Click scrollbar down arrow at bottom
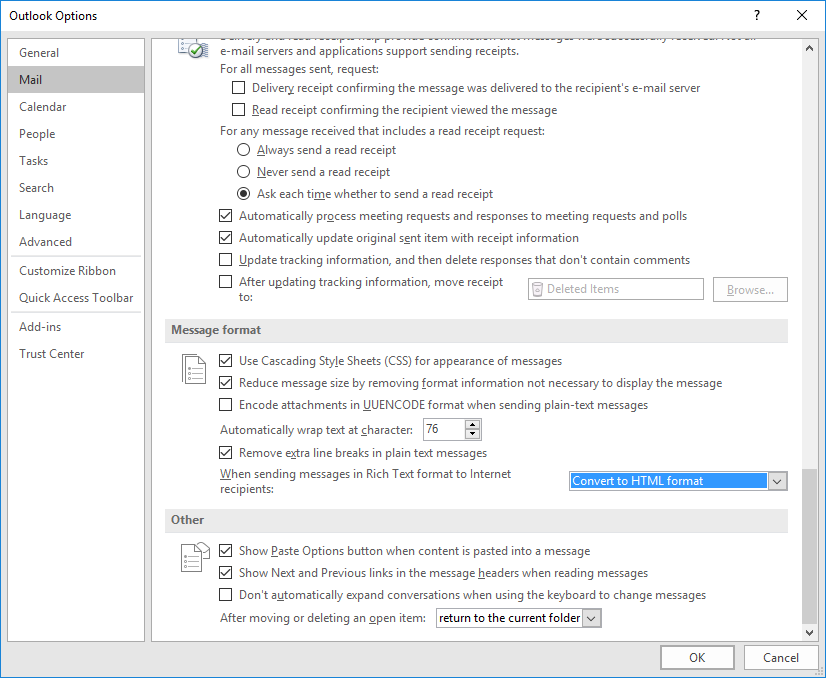The width and height of the screenshot is (826, 678). (809, 632)
